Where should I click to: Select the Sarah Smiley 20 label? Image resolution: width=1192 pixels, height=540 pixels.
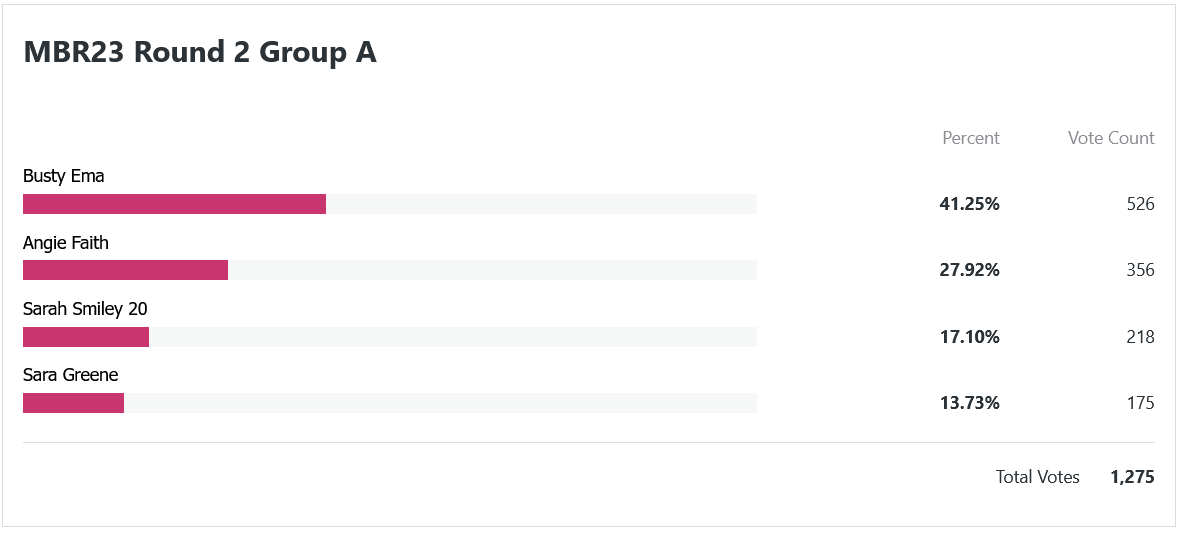pyautogui.click(x=85, y=309)
